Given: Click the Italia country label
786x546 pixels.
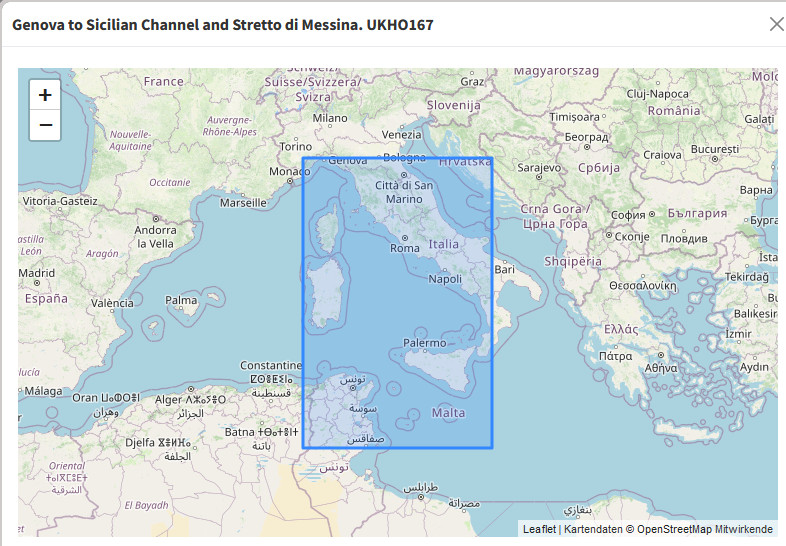Looking at the screenshot, I should click(x=444, y=244).
